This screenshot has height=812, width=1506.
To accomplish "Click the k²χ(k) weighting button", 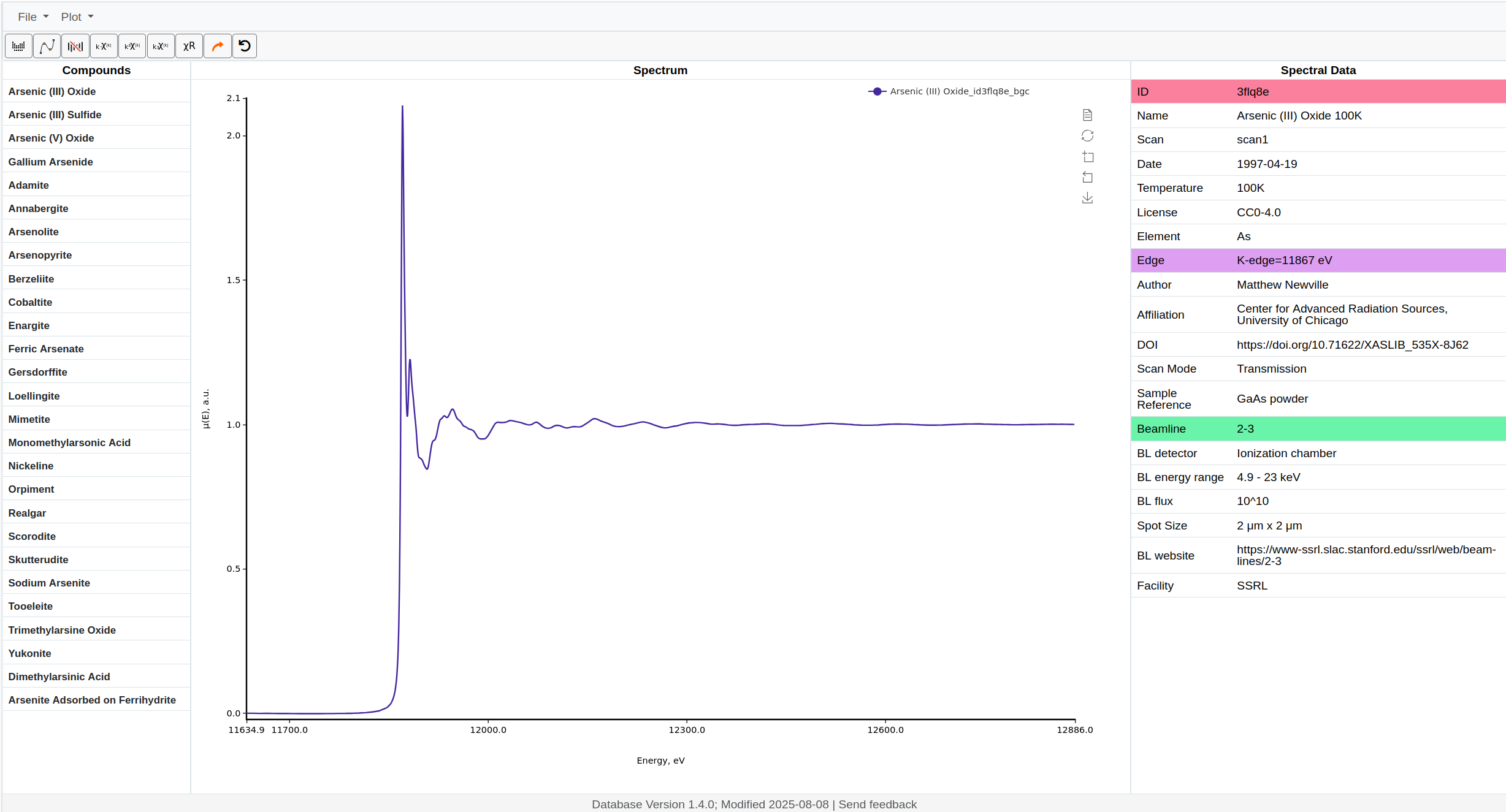I will [x=132, y=46].
